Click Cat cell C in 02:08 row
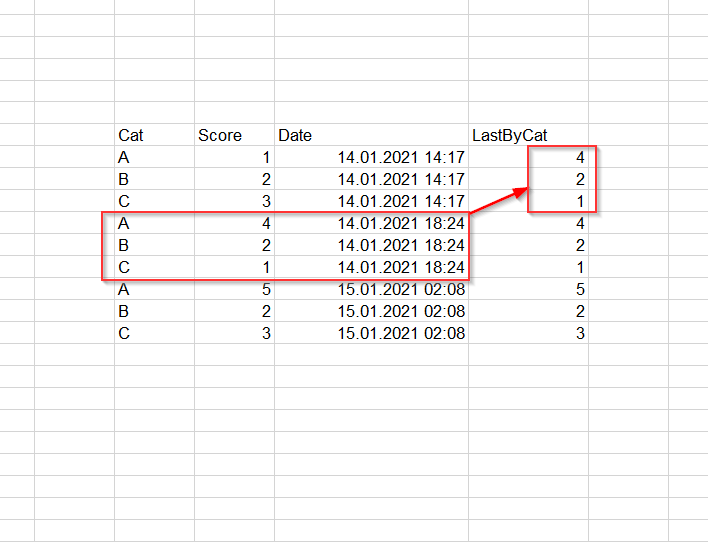708x542 pixels. click(154, 333)
